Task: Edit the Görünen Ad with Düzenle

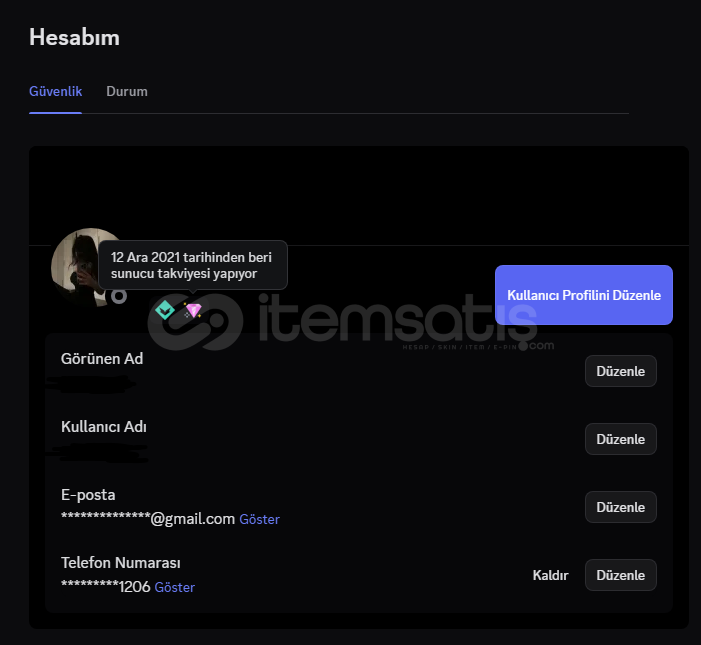Action: coord(621,371)
